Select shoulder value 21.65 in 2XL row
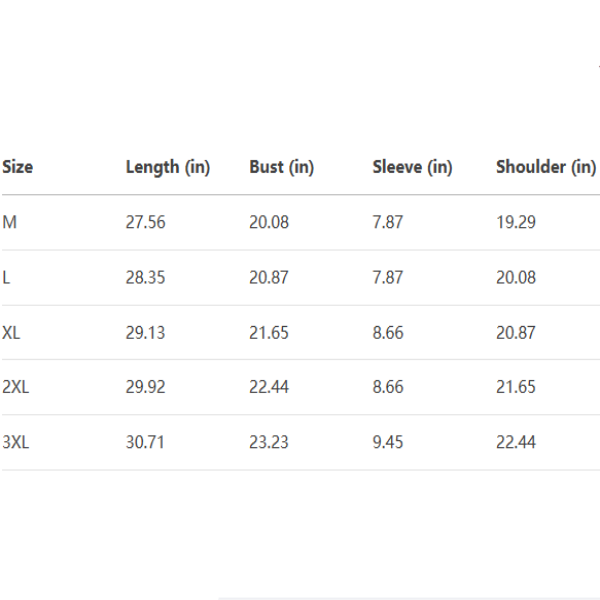 pyautogui.click(x=516, y=387)
